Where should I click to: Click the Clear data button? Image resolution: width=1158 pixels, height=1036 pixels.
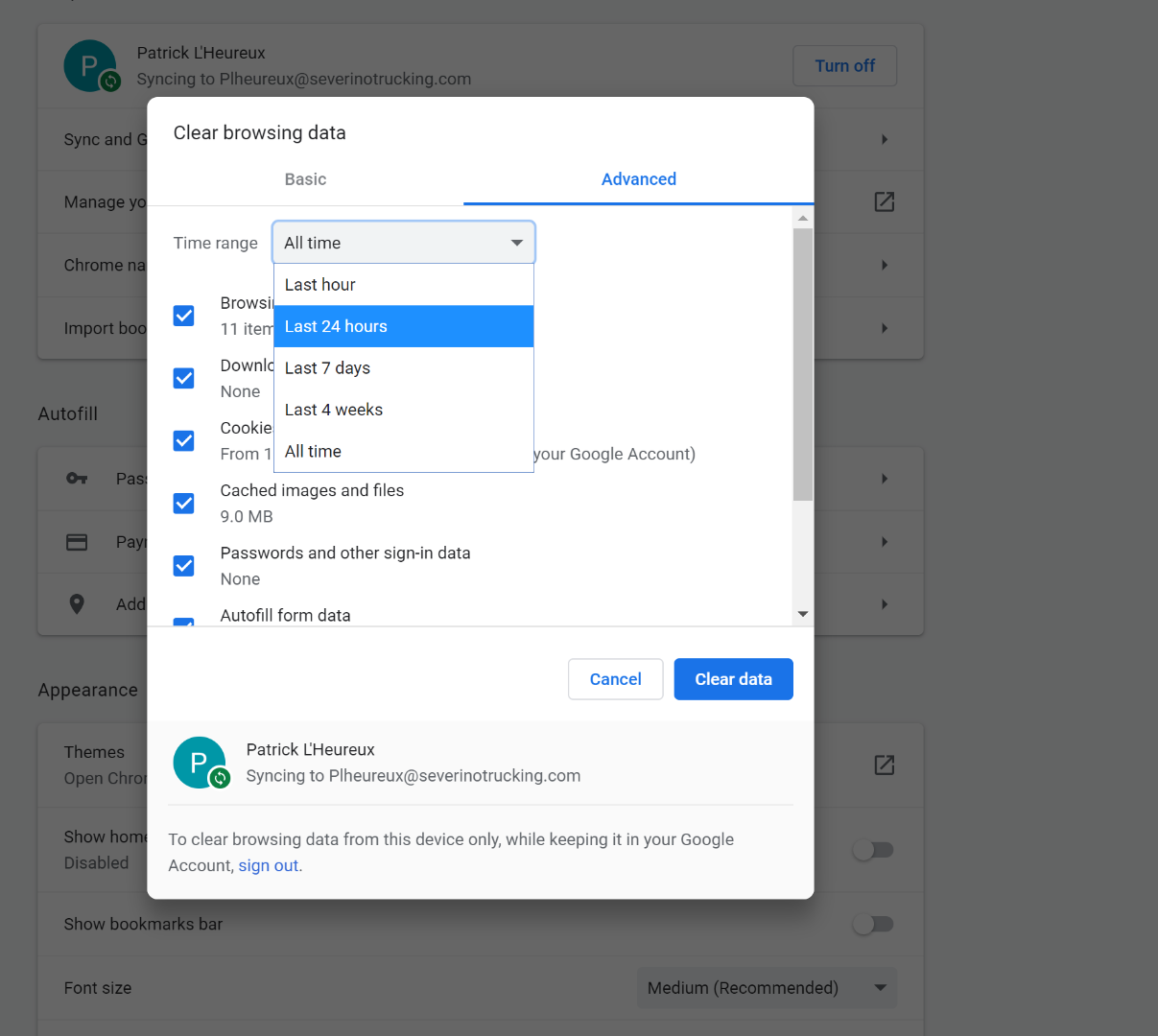(734, 679)
